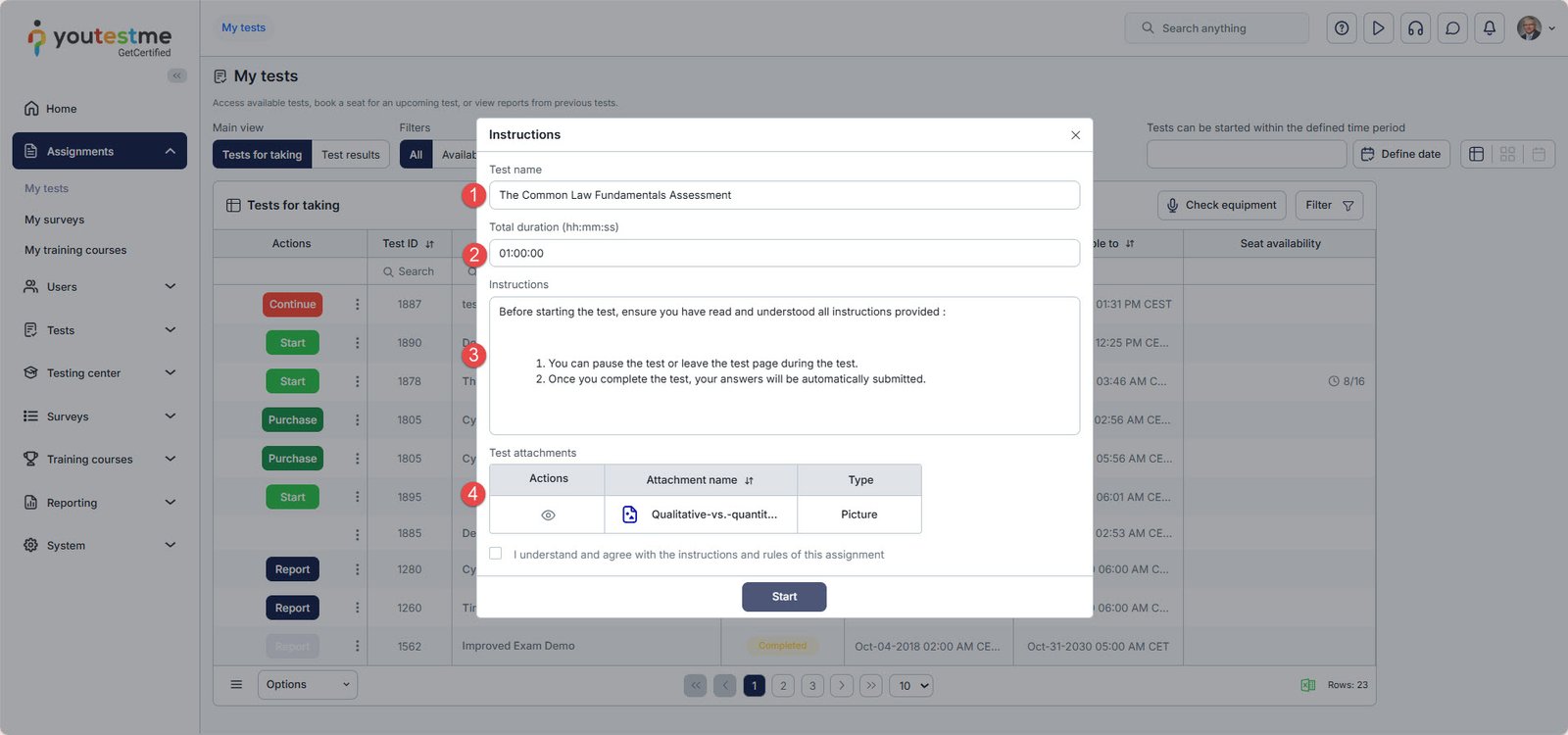Switch to the Test results tab
Viewport: 1568px width, 735px height.
pos(350,155)
